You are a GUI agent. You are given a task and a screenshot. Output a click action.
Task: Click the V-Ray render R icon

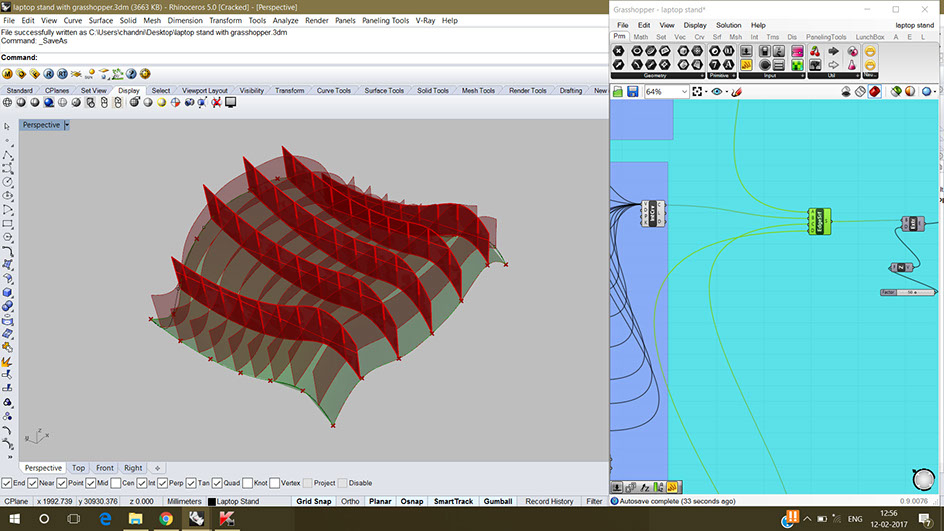pyautogui.click(x=49, y=74)
